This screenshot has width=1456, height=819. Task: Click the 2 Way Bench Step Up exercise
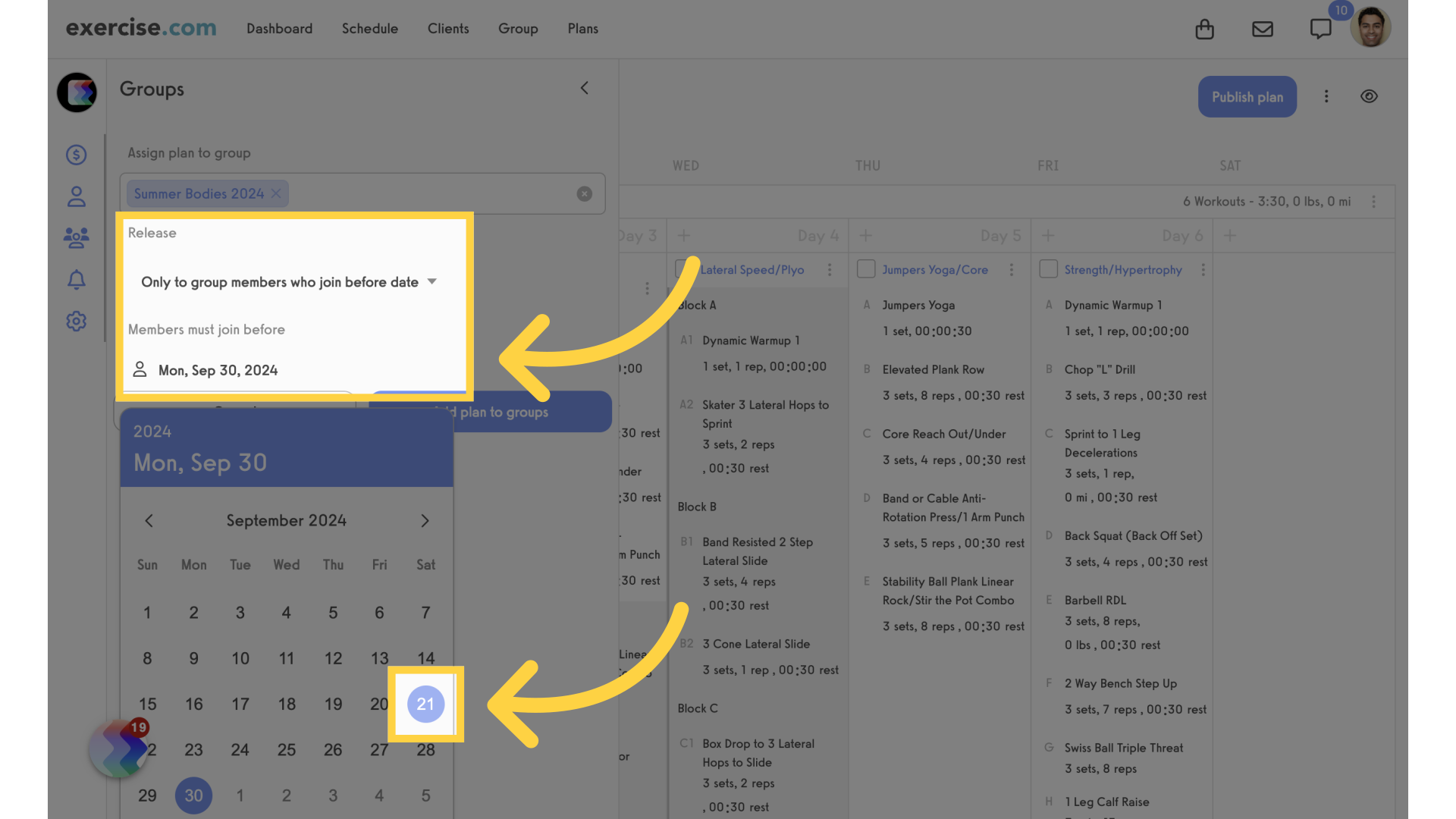click(x=1120, y=683)
